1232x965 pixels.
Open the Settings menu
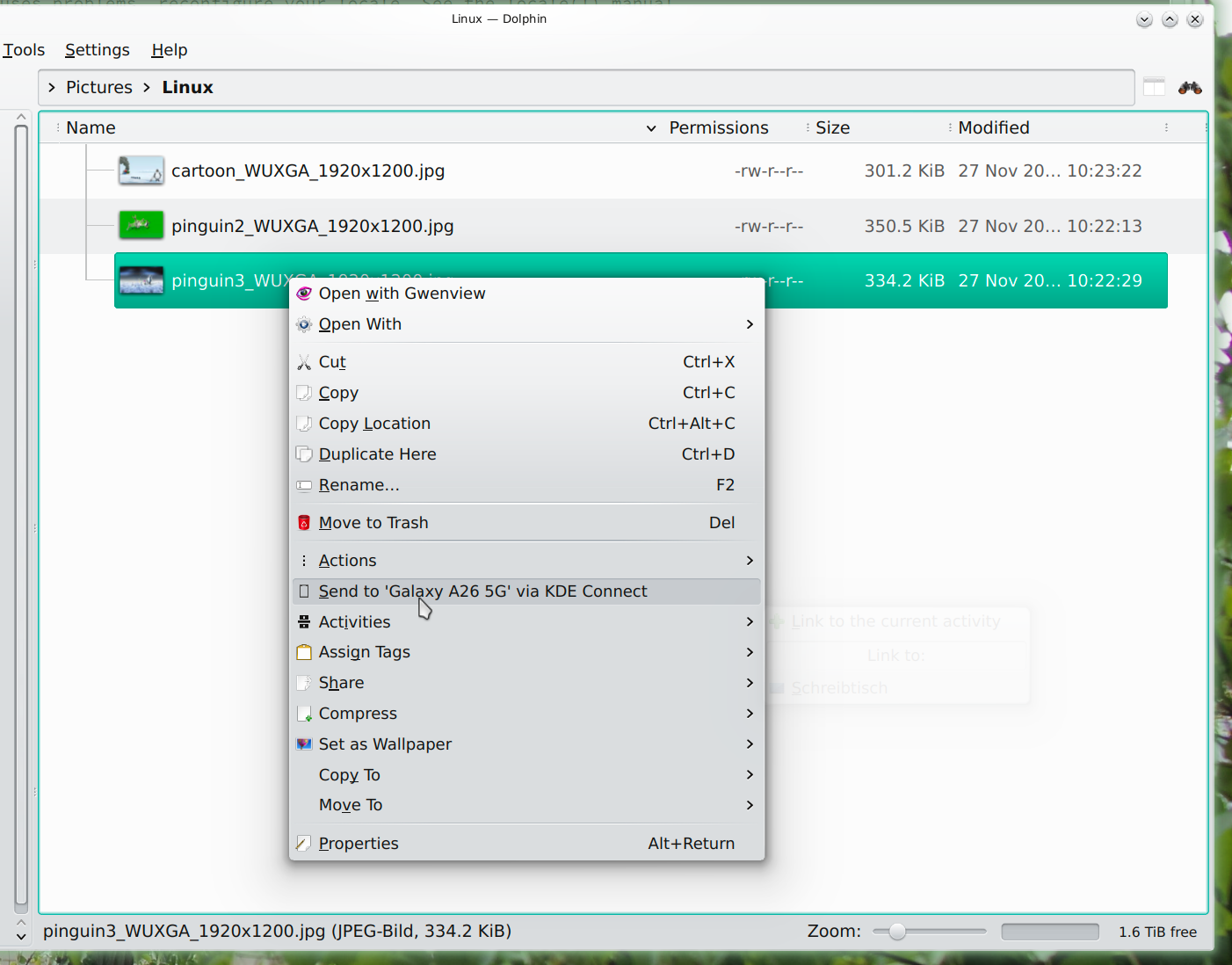point(98,50)
